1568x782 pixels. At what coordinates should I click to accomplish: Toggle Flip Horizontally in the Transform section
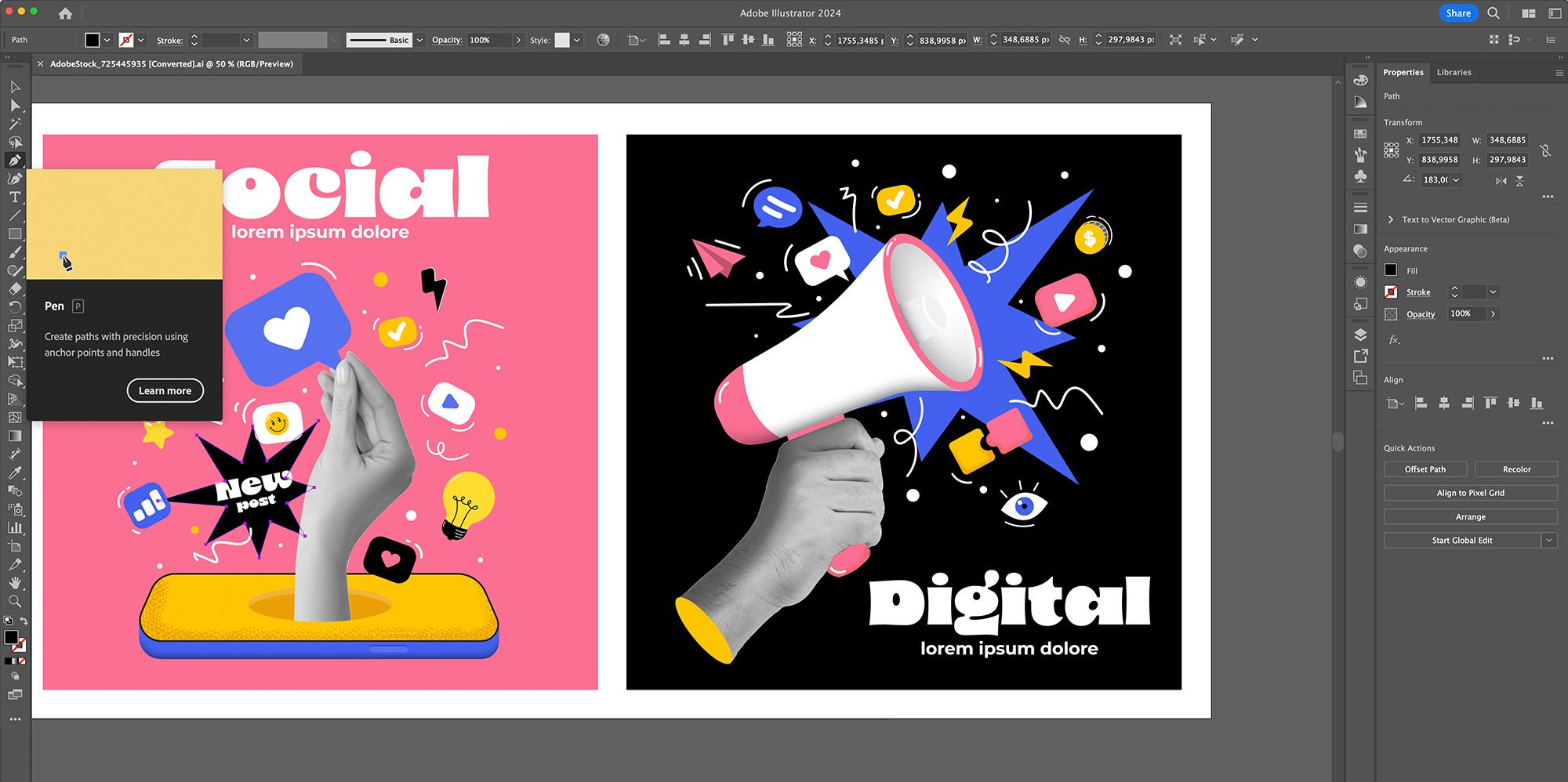tap(1501, 180)
